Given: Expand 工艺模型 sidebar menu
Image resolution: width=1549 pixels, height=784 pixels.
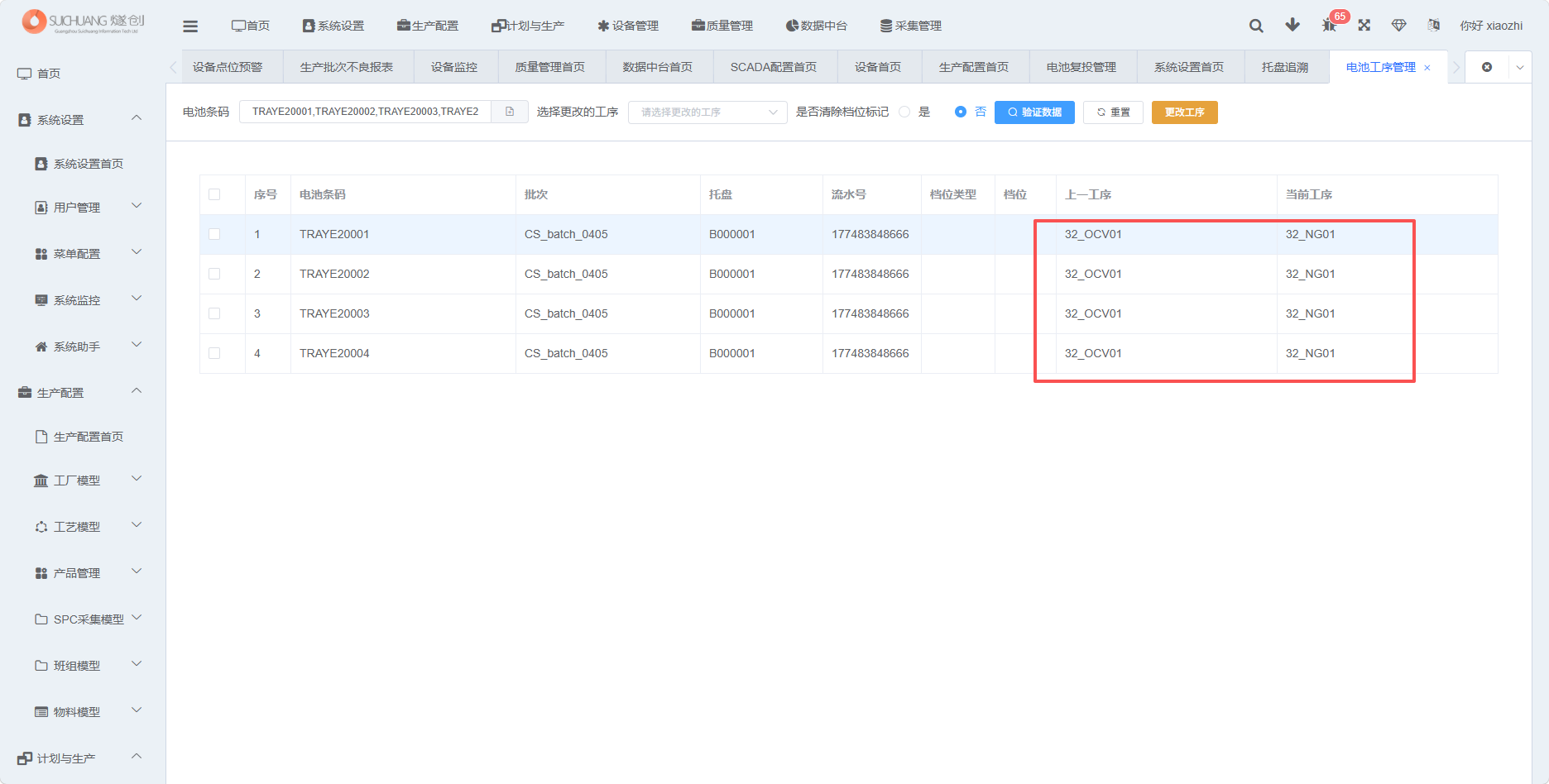Looking at the screenshot, I should [x=137, y=525].
